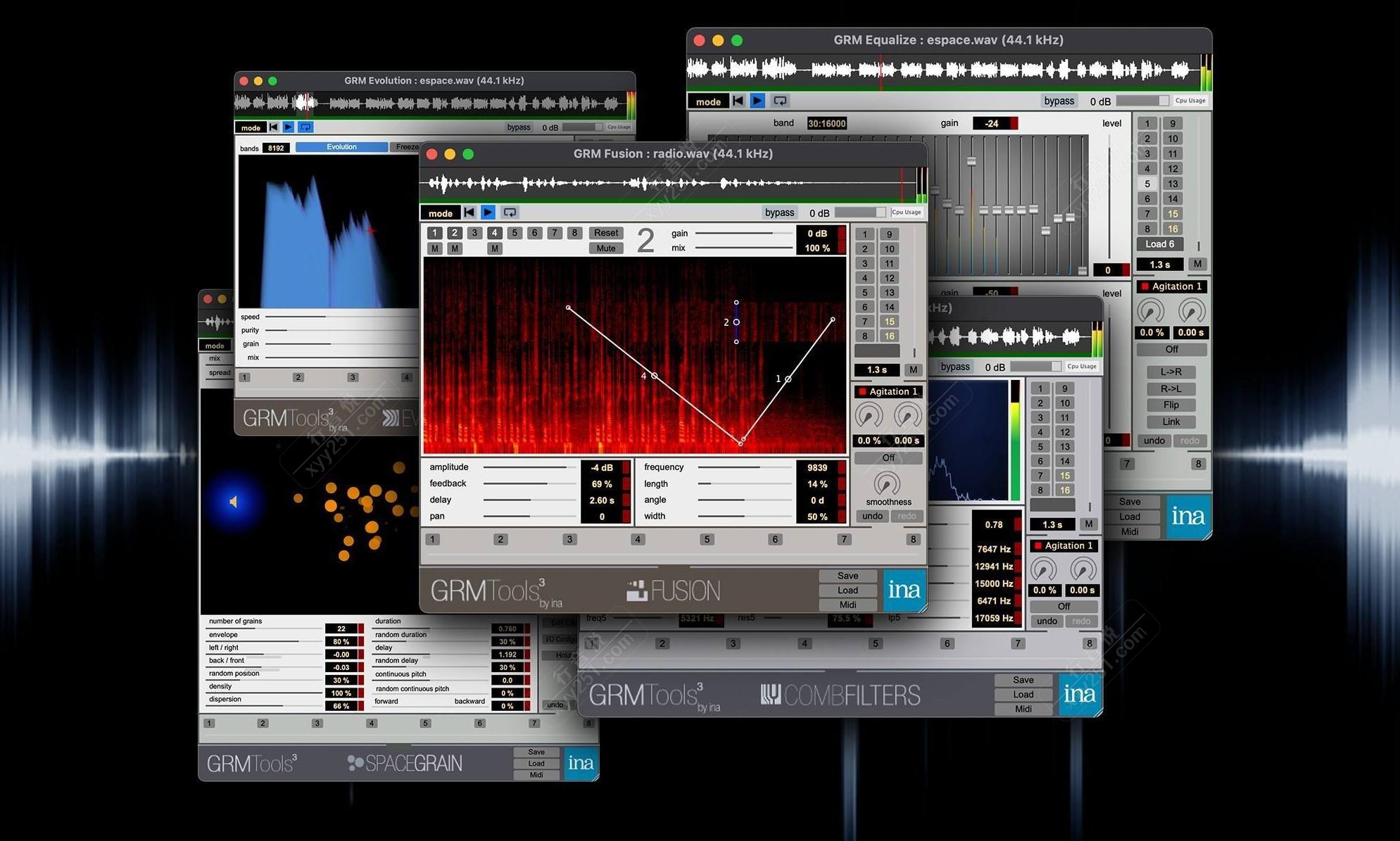The height and width of the screenshot is (841, 1400).
Task: Rewind to start in GRM Fusion window
Action: (x=469, y=213)
